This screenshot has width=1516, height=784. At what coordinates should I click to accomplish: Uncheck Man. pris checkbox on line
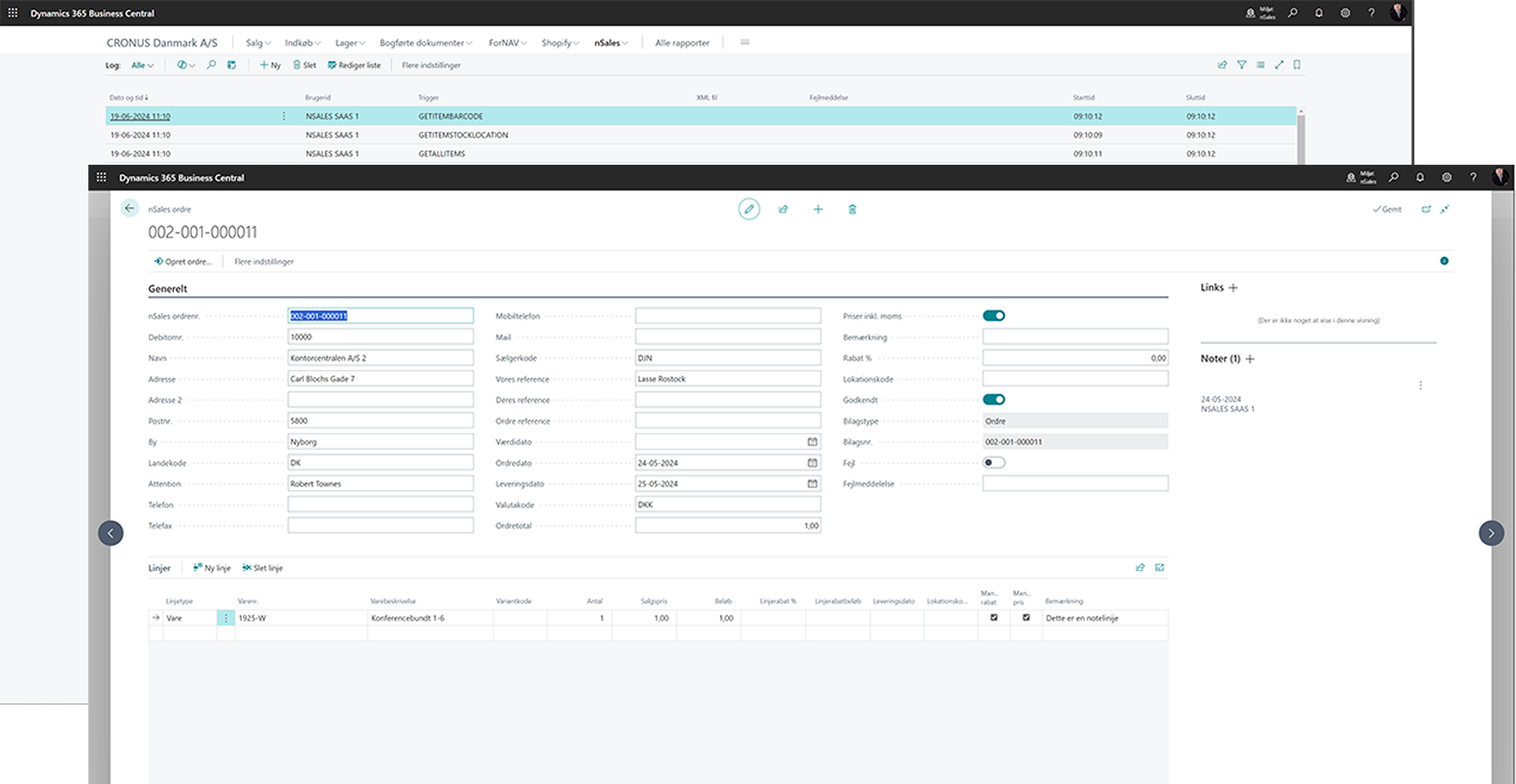tap(1026, 618)
